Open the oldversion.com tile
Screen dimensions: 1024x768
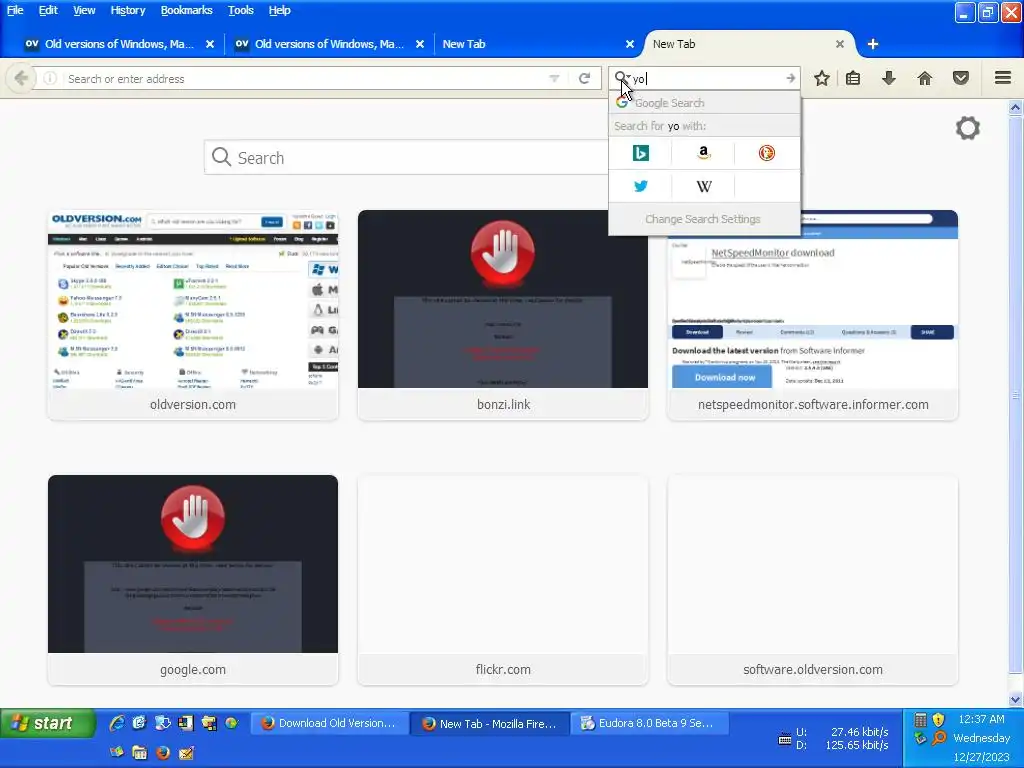coord(193,315)
